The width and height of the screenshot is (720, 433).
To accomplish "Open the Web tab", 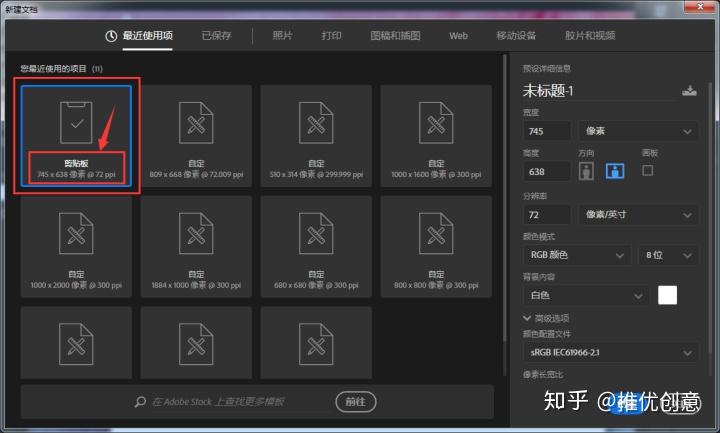I will pyautogui.click(x=458, y=36).
